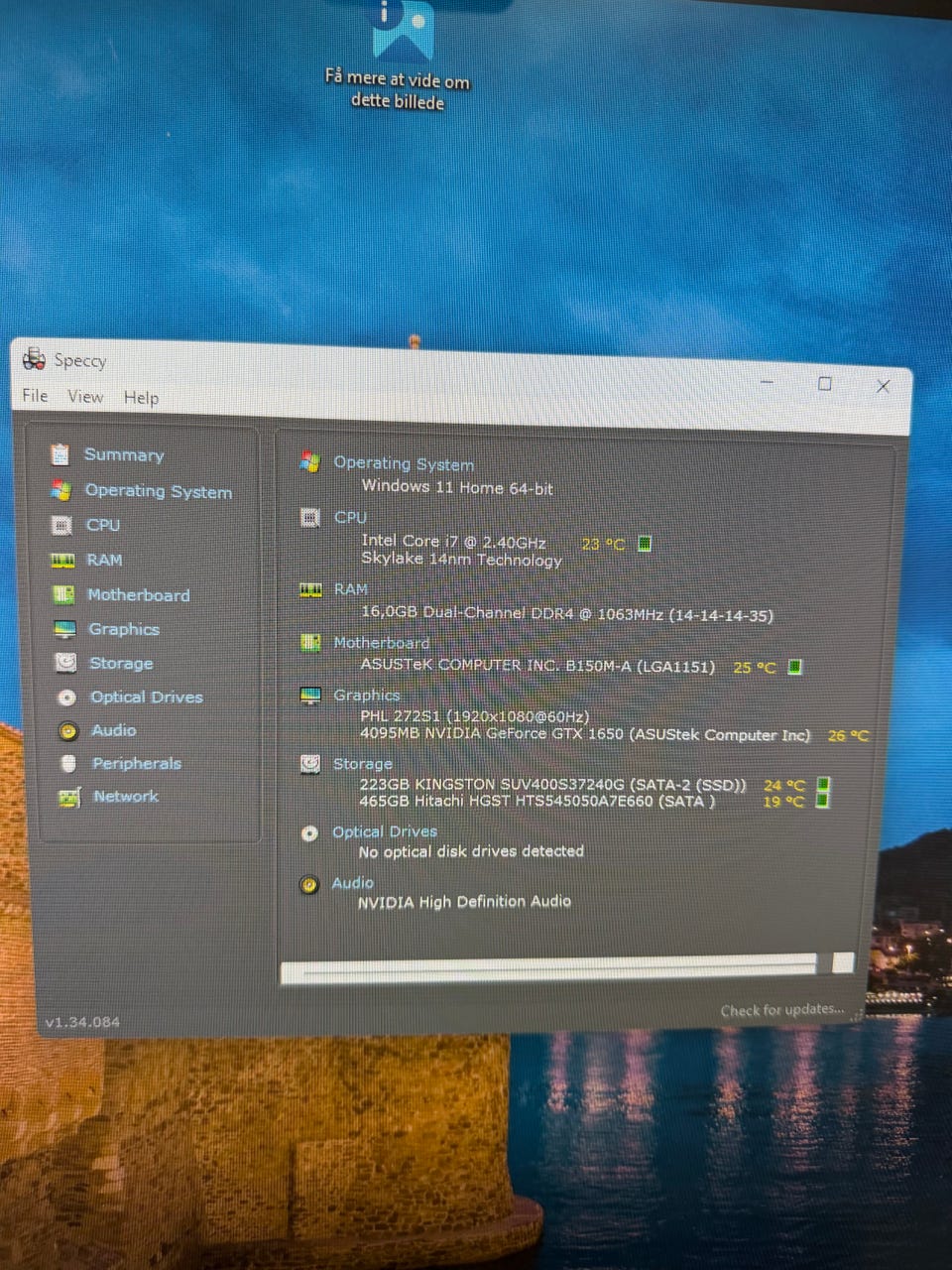The image size is (952, 1270).
Task: Click the Peripherals mouse icon in sidebar
Action: (x=68, y=763)
